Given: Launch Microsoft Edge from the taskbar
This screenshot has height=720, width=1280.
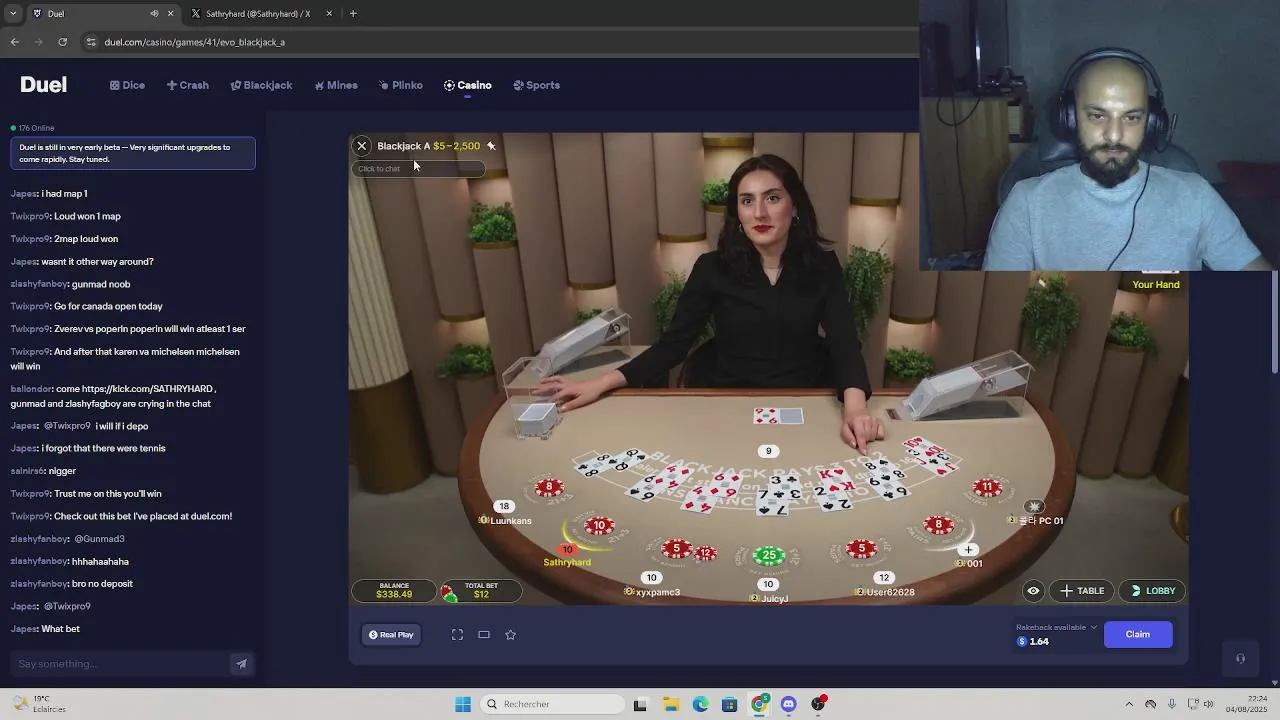Looking at the screenshot, I should [701, 704].
